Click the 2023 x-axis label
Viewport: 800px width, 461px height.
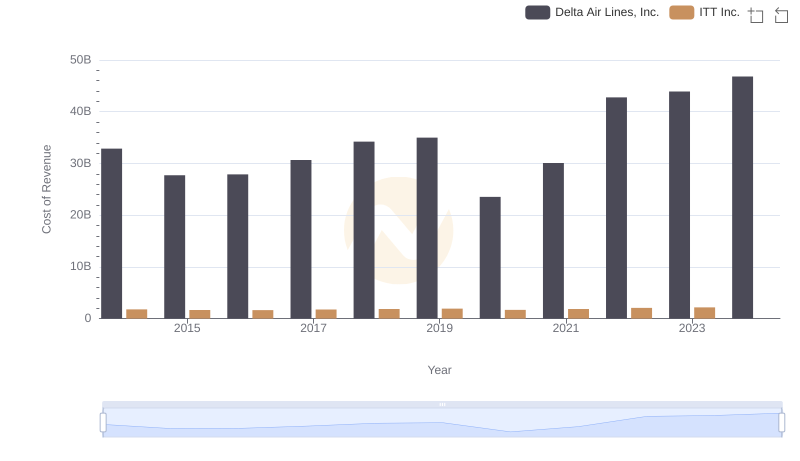tap(692, 328)
